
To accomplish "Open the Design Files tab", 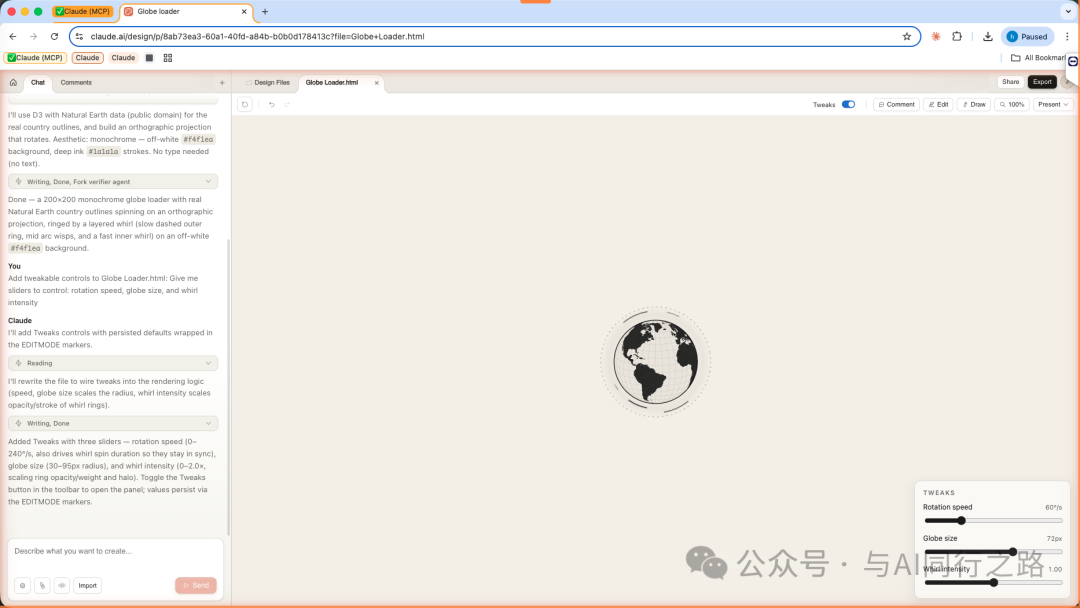I will [x=267, y=82].
